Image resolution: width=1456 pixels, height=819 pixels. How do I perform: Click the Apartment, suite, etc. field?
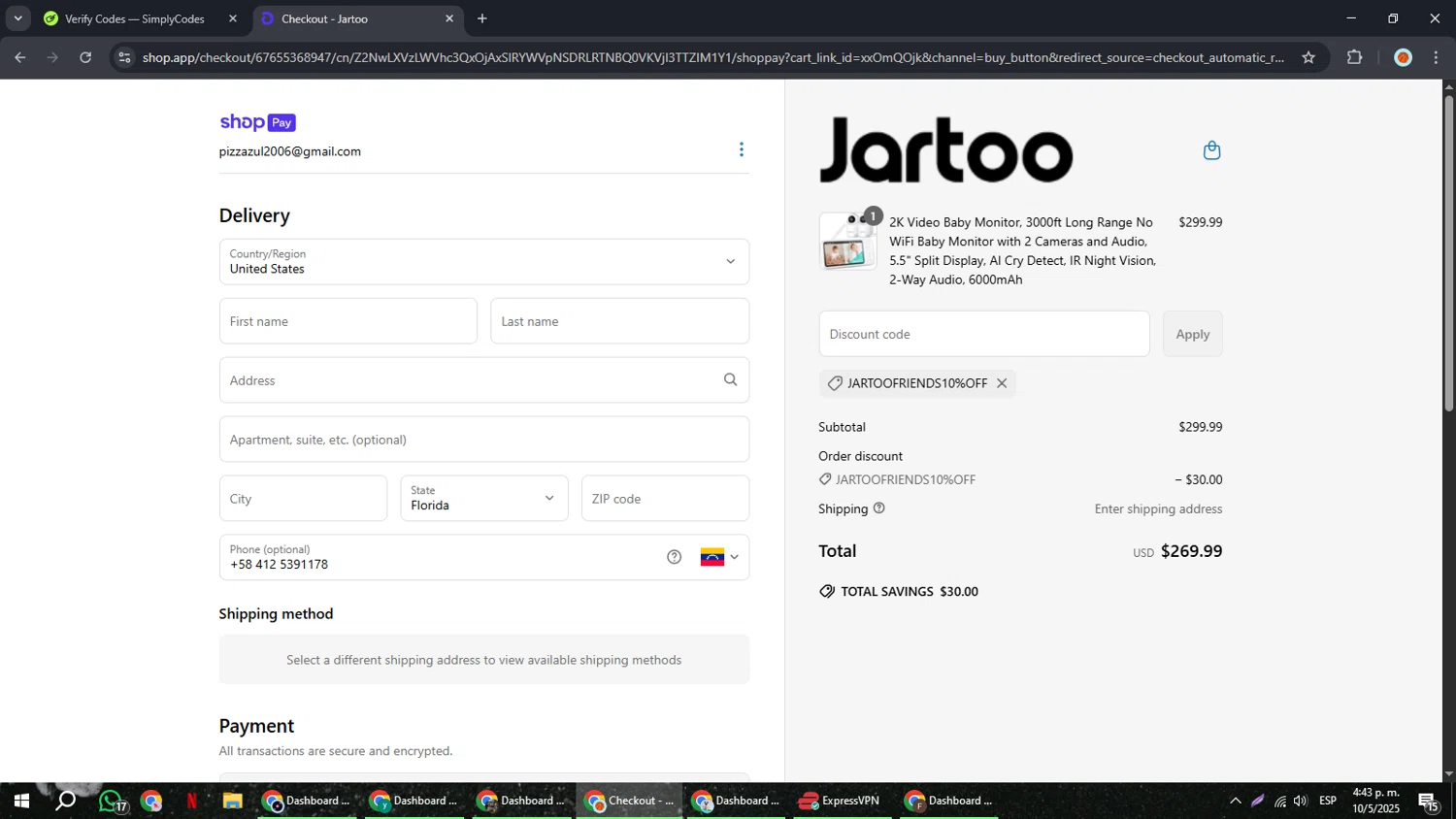tap(484, 440)
